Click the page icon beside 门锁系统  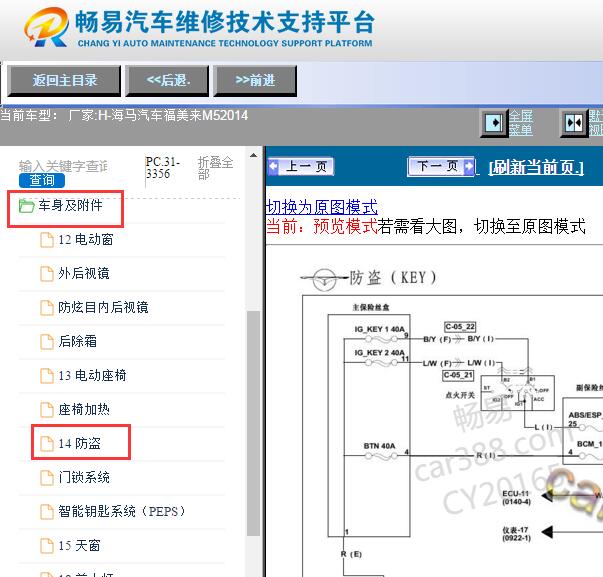click(47, 478)
